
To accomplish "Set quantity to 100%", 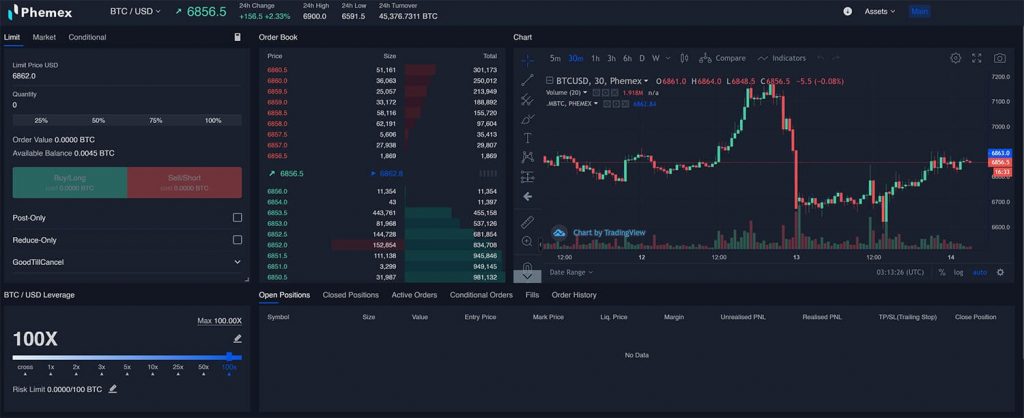I will click(213, 121).
